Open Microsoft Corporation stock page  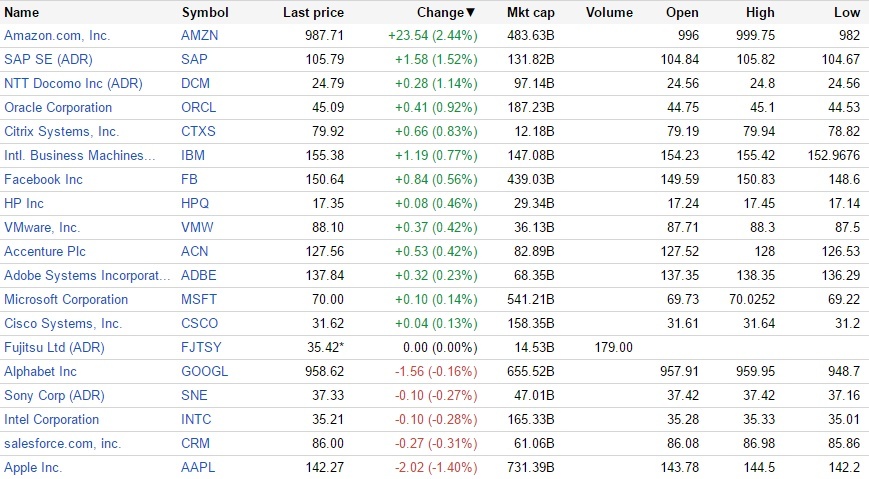pyautogui.click(x=66, y=300)
